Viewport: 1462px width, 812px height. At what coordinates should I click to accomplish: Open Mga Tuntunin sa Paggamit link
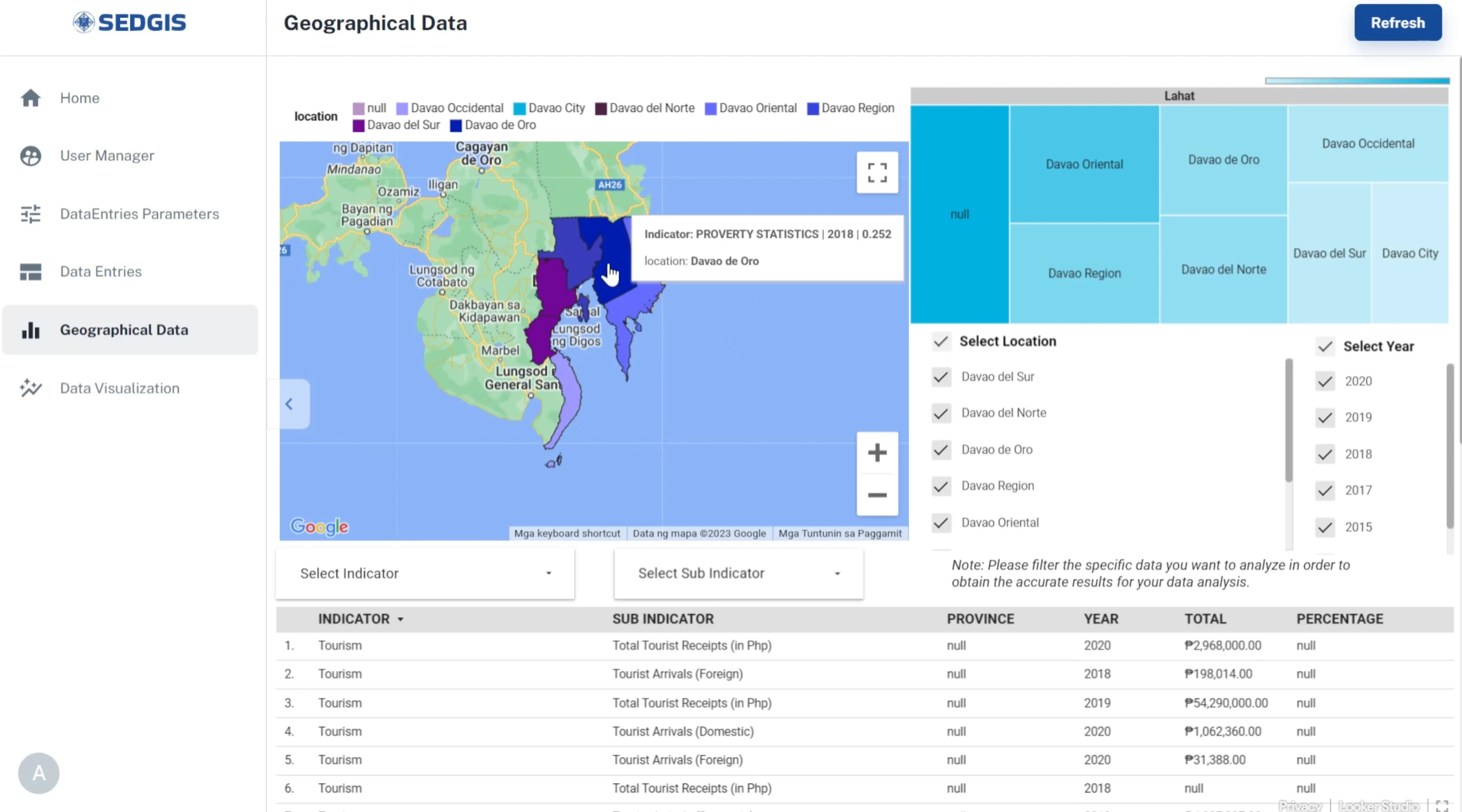point(839,533)
